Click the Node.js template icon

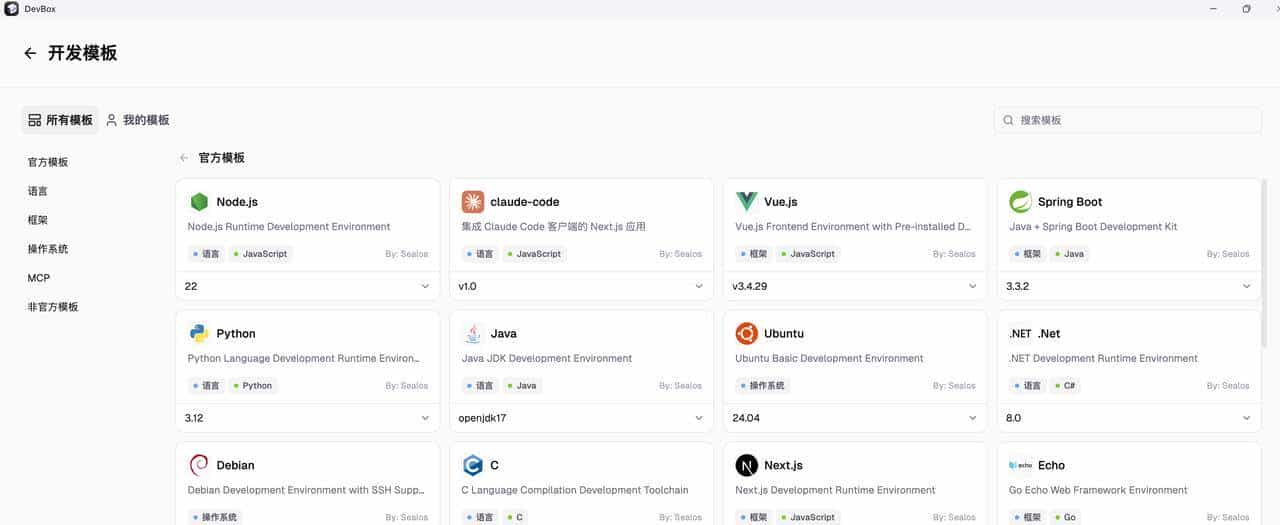(199, 202)
